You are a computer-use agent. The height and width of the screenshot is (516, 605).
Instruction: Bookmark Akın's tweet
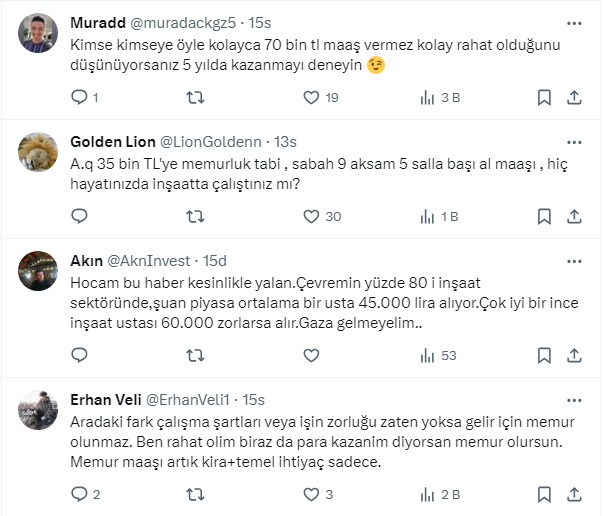(x=544, y=355)
